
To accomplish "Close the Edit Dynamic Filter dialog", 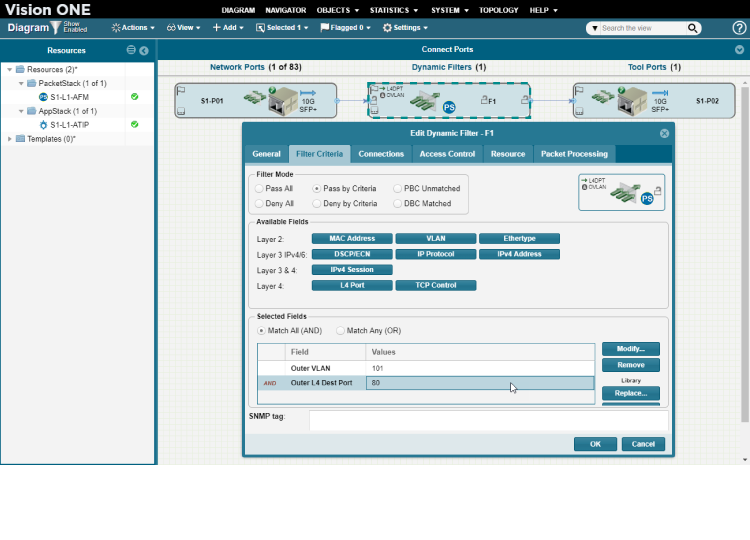I will coord(664,133).
